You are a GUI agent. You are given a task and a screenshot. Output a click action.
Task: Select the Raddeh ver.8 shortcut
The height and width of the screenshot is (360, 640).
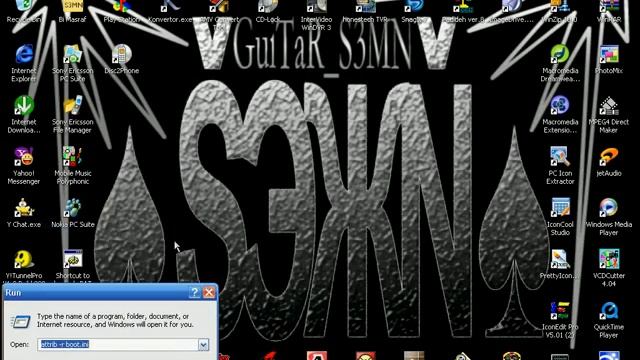click(x=462, y=10)
